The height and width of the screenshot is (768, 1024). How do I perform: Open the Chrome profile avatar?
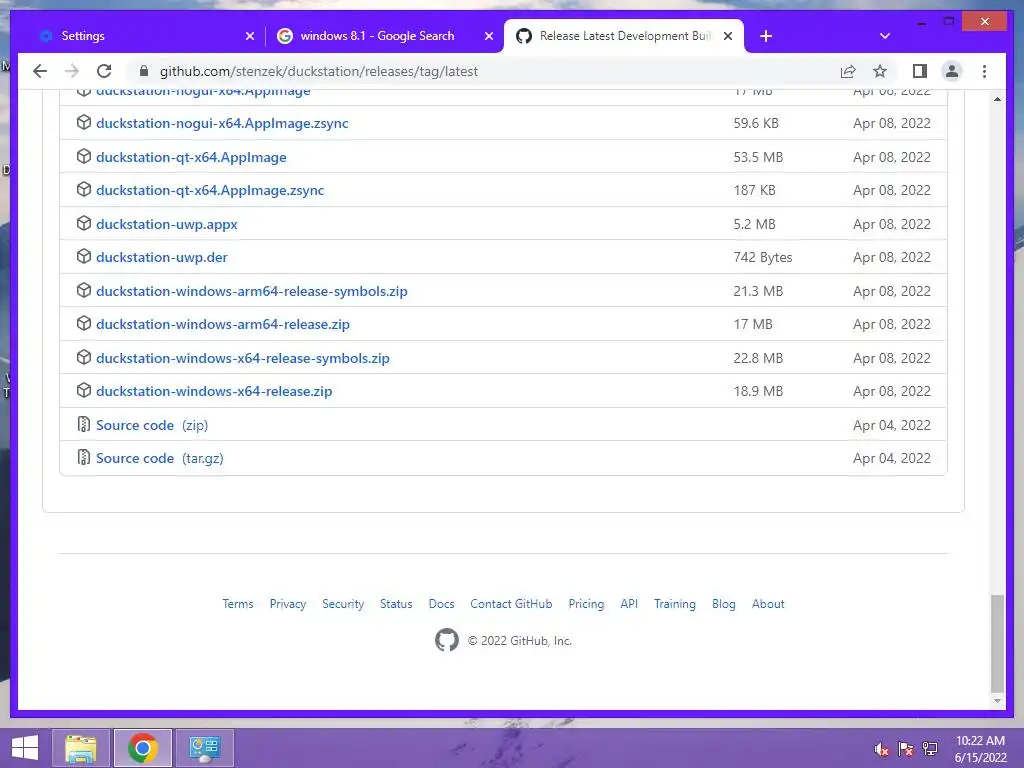pyautogui.click(x=952, y=71)
